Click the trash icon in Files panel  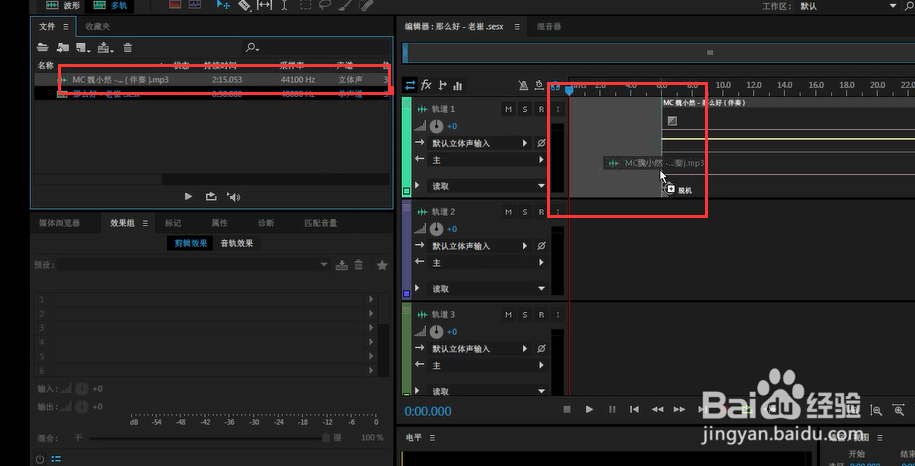point(128,48)
